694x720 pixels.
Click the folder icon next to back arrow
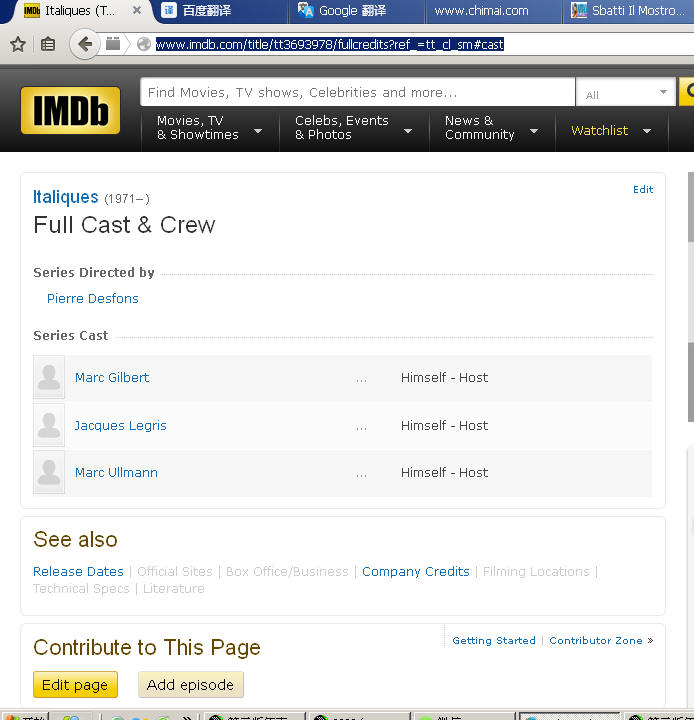[x=113, y=44]
